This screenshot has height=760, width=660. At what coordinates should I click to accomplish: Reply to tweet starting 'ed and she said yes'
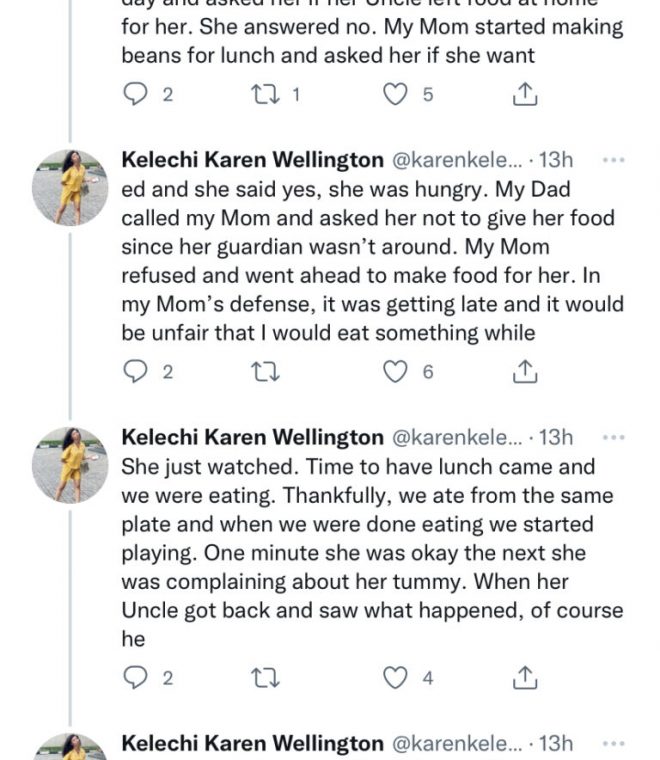[x=135, y=372]
